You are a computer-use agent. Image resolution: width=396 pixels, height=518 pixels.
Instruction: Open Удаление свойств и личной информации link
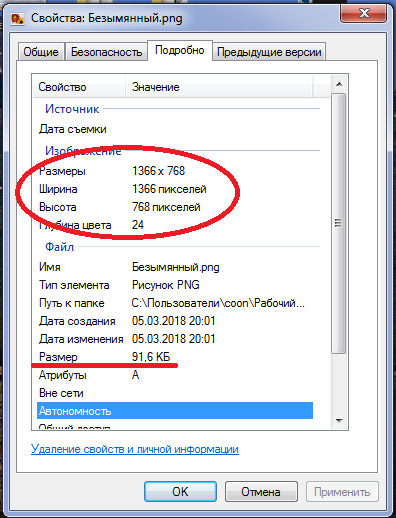[x=135, y=449]
